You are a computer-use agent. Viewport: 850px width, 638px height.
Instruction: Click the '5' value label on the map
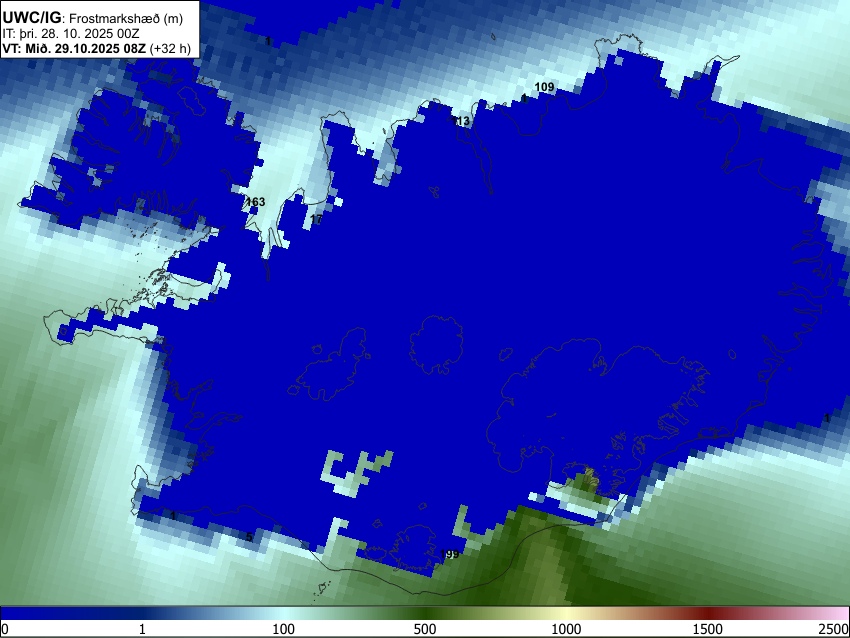tap(249, 537)
